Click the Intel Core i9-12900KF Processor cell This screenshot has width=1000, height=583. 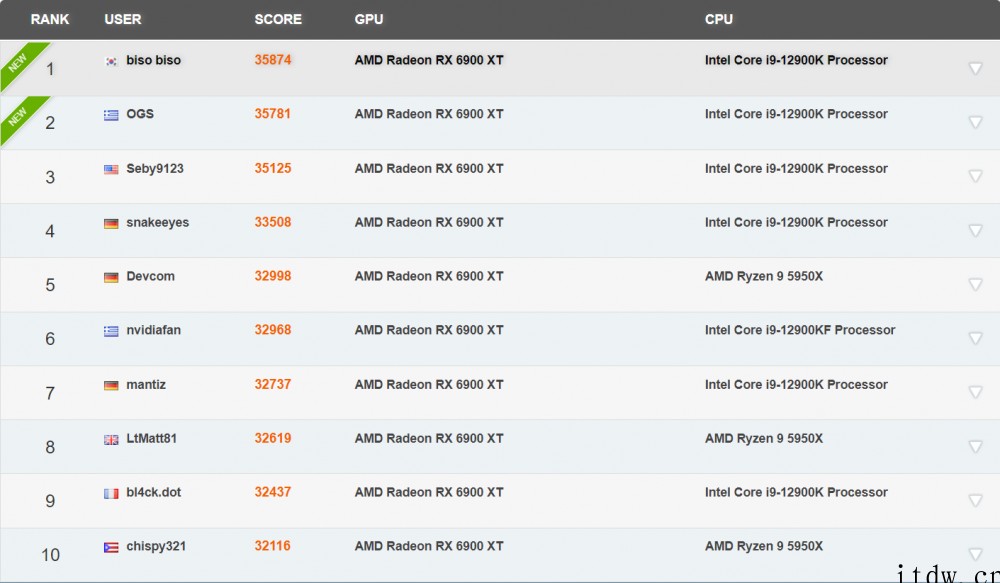pyautogui.click(x=800, y=330)
